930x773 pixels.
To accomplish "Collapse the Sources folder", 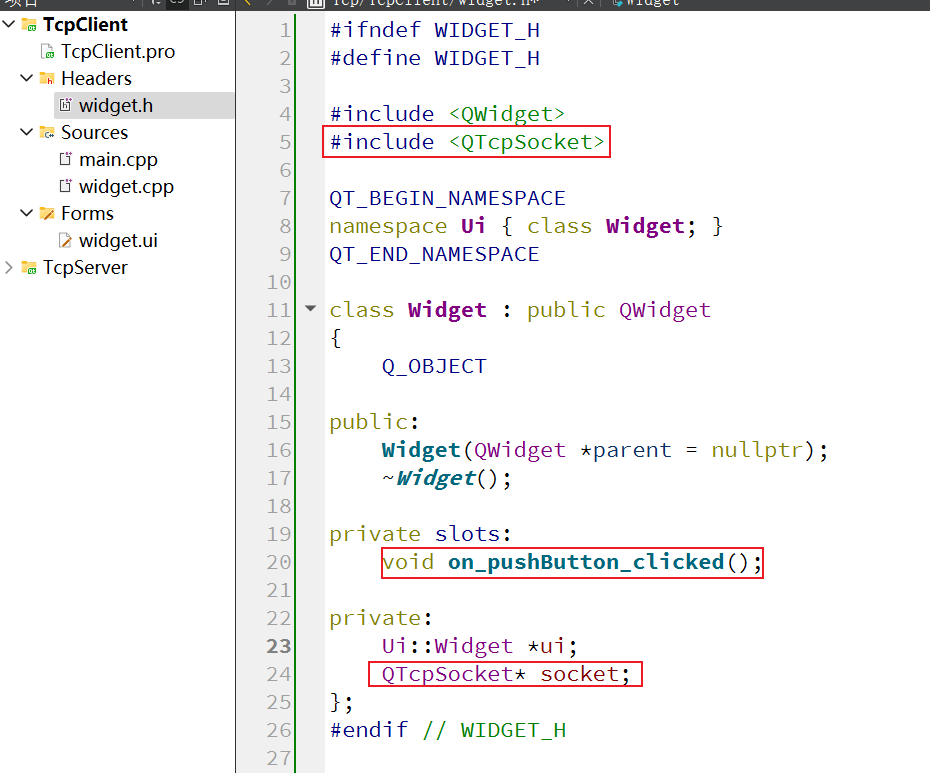I will click(26, 132).
